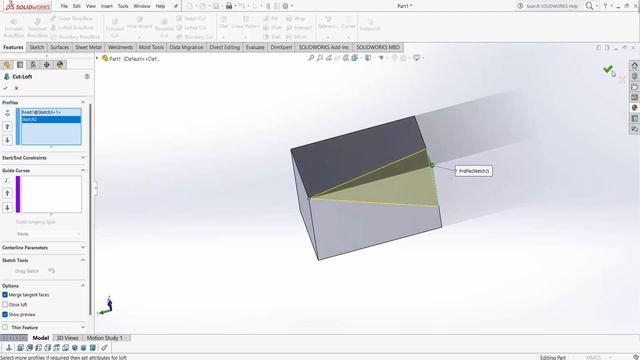Toggle the Show preview checkbox

5,315
